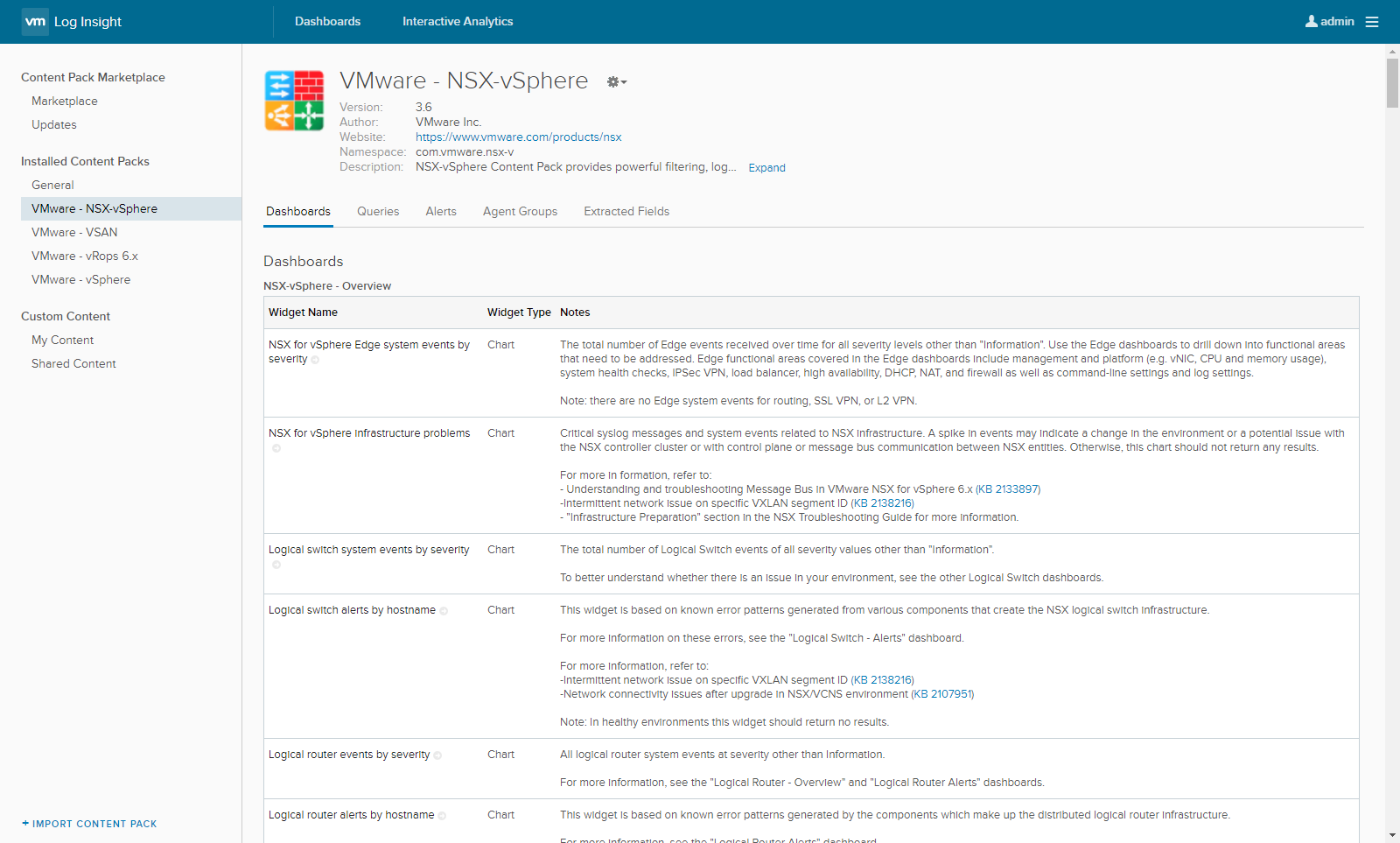The height and width of the screenshot is (843, 1400).
Task: Click icon beside Logical router alerts by hostname
Action: [x=442, y=816]
